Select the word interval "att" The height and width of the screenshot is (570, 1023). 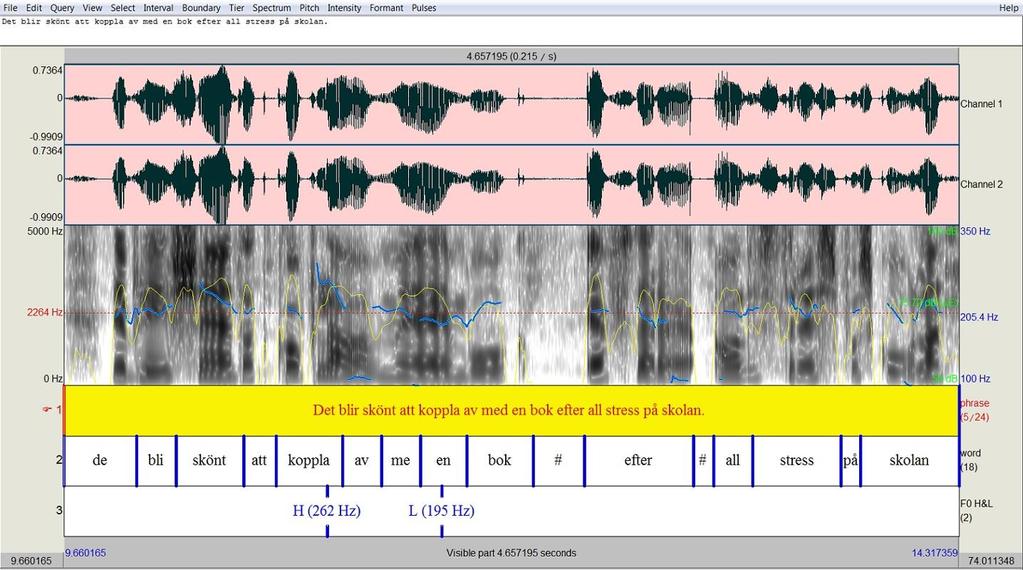[x=260, y=460]
